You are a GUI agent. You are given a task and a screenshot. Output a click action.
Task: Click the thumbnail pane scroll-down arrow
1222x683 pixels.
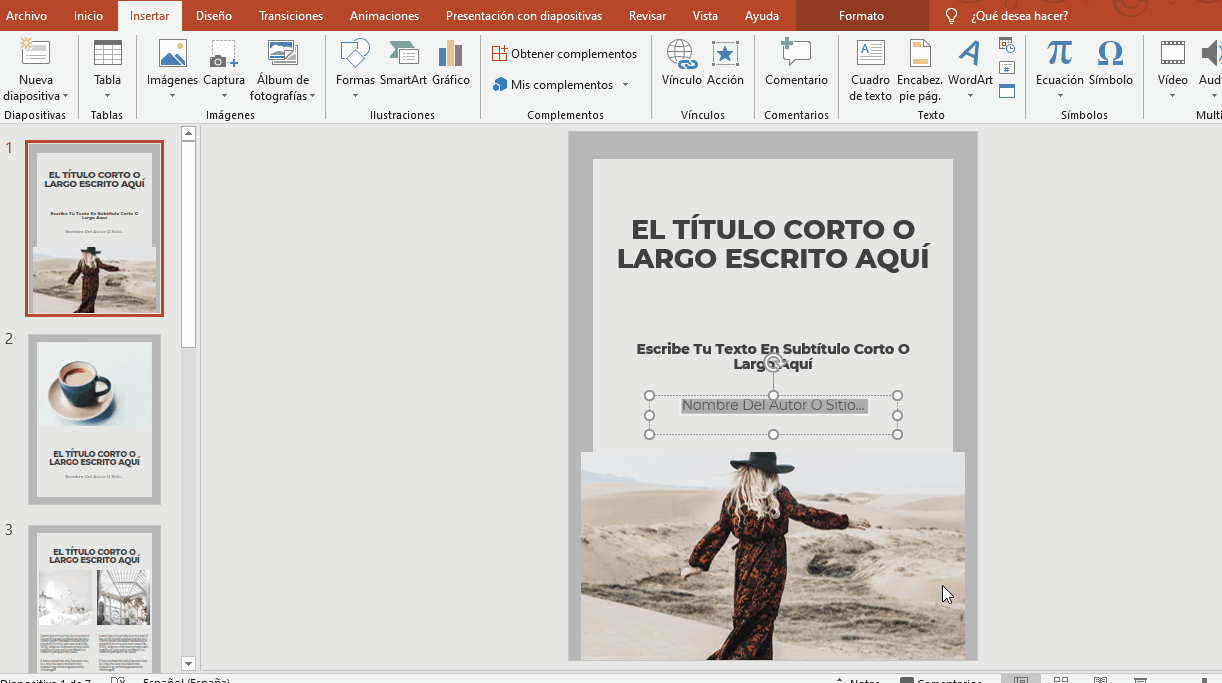188,663
